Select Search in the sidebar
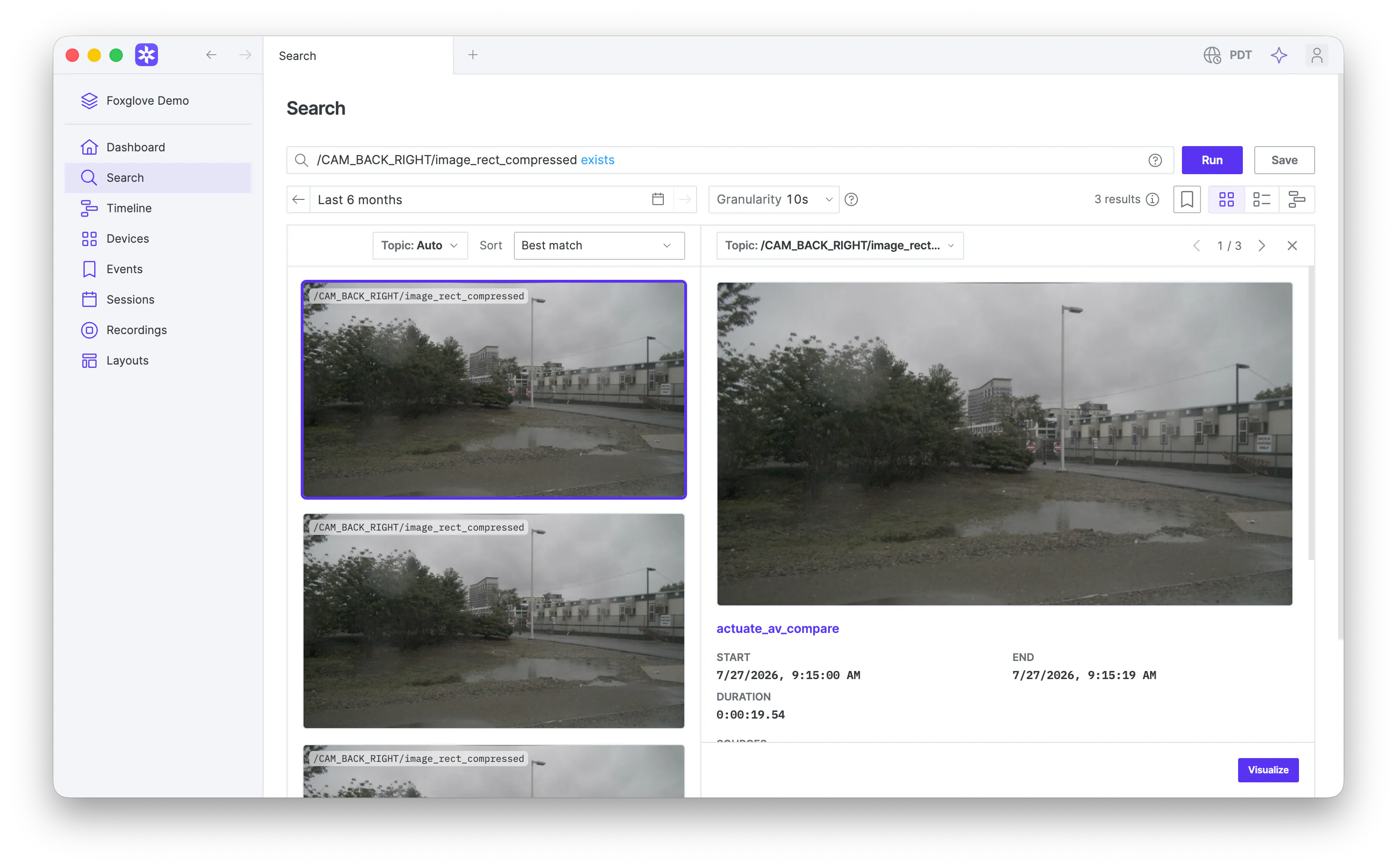This screenshot has width=1397, height=868. pyautogui.click(x=158, y=178)
